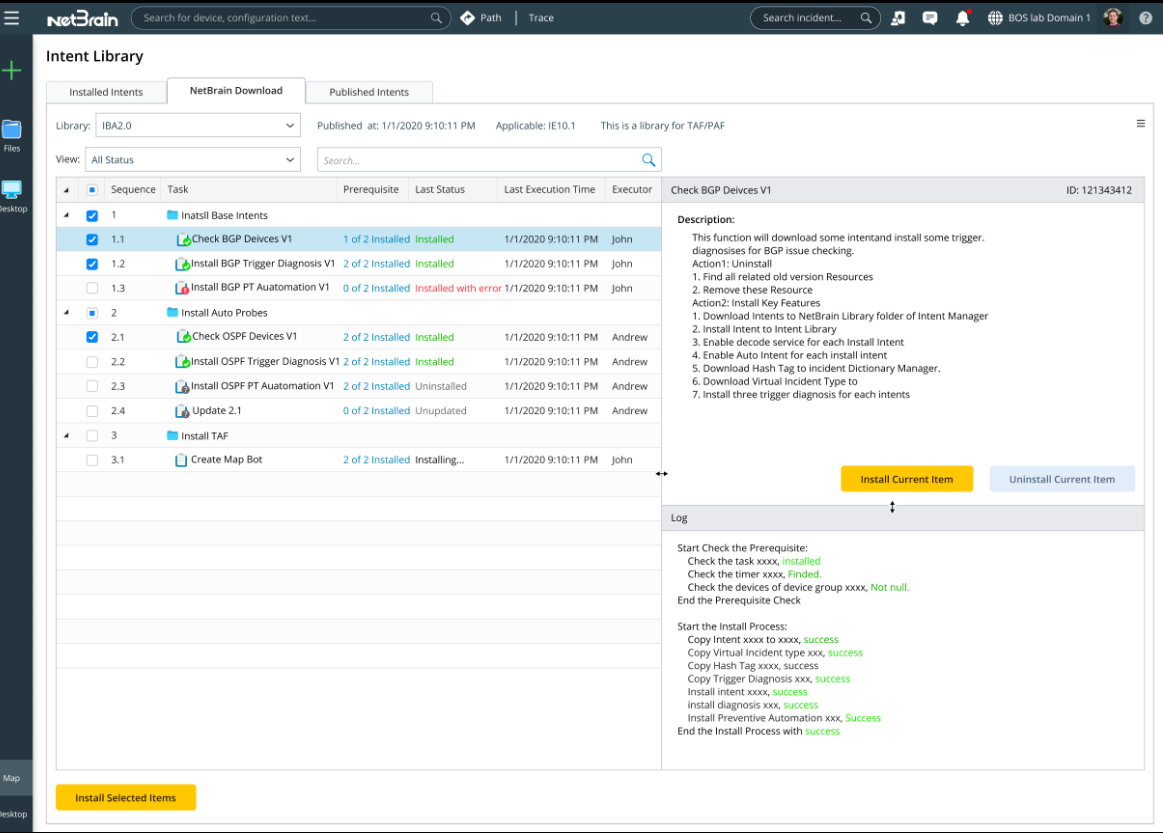
Task: Click the incident search magnifier icon
Action: tap(866, 18)
